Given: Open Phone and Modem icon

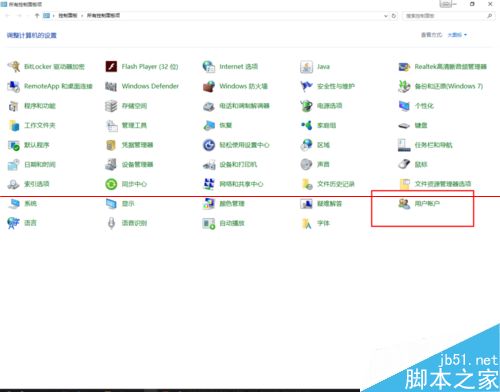Looking at the screenshot, I should [x=209, y=106].
